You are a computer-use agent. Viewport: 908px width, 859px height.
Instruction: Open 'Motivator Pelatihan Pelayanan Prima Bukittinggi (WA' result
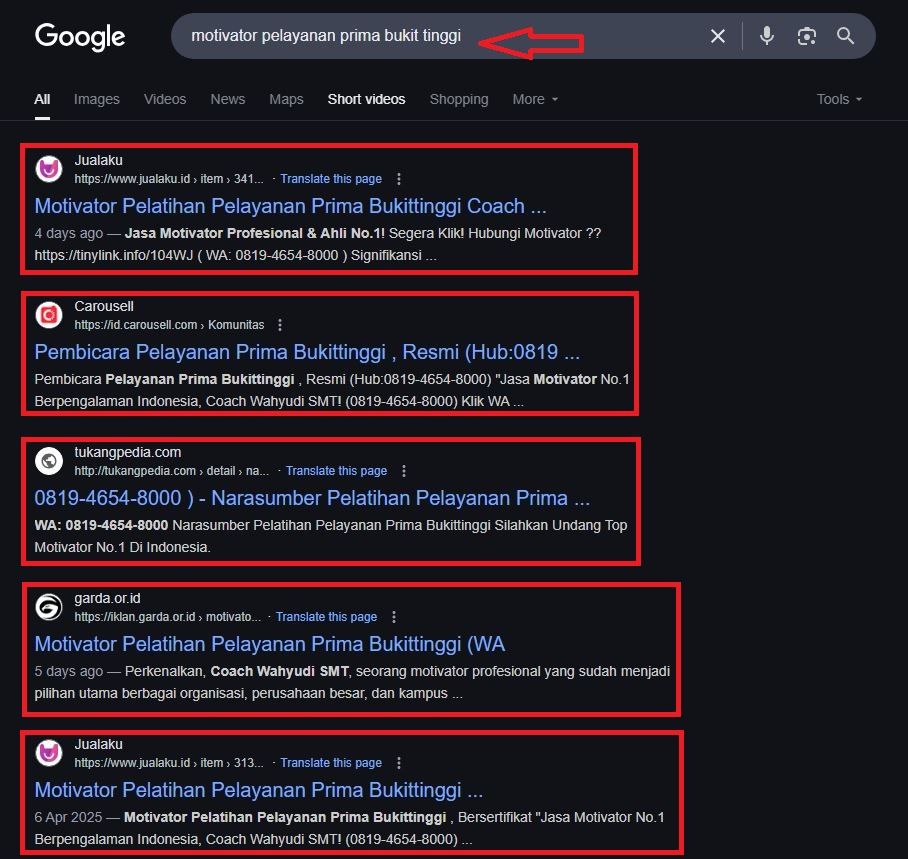tap(269, 644)
